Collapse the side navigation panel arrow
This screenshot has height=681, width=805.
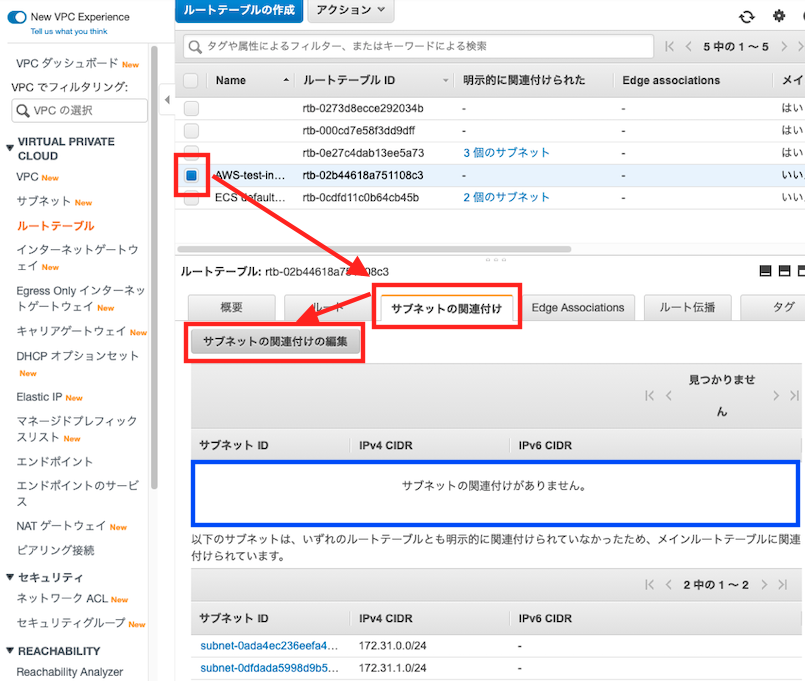click(167, 100)
